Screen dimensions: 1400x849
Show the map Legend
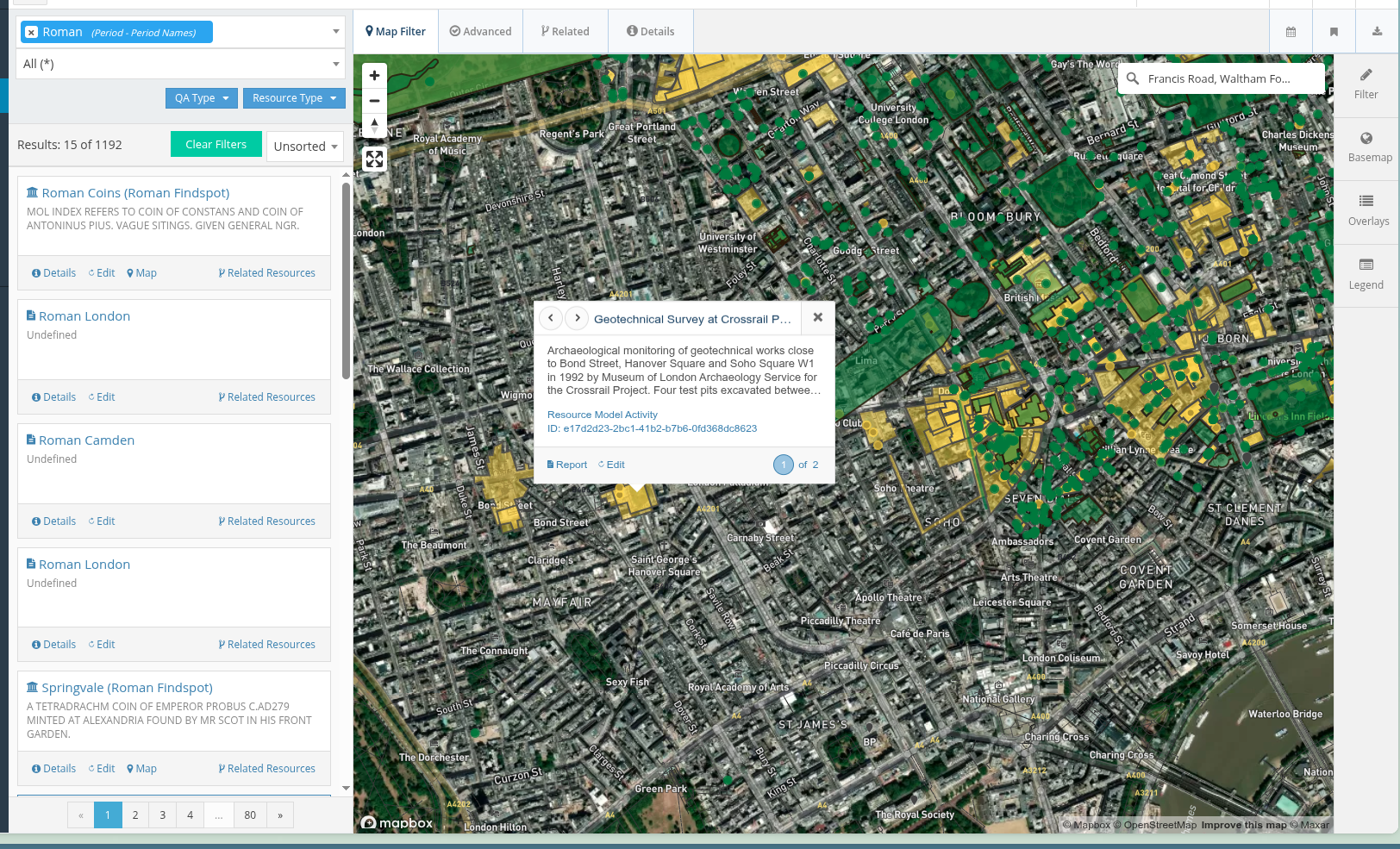click(x=1366, y=274)
